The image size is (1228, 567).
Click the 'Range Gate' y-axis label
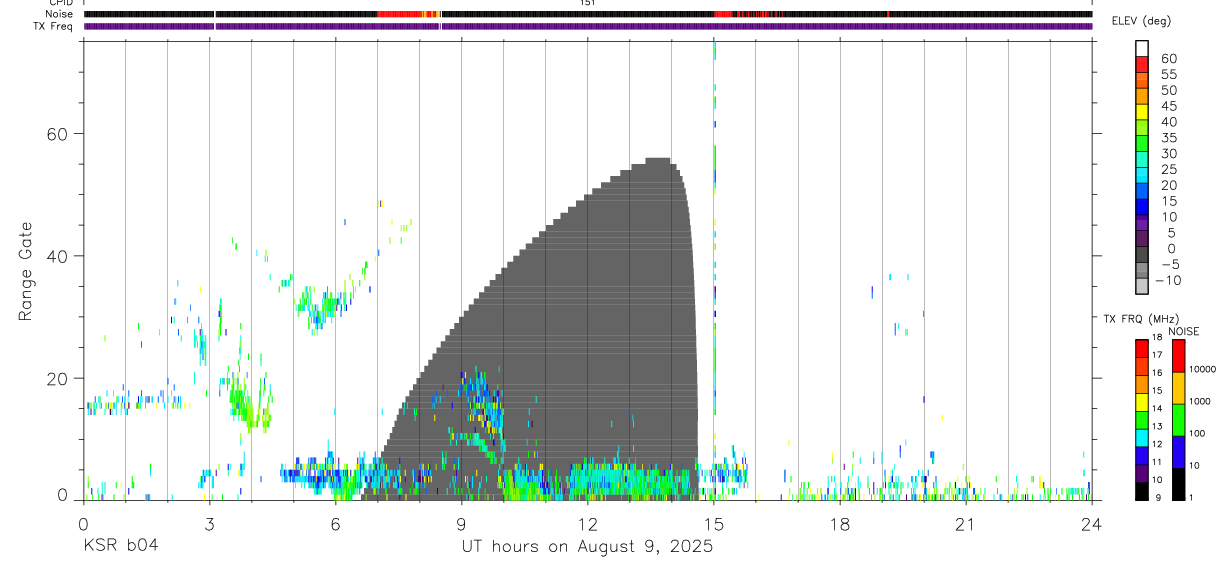tap(26, 271)
